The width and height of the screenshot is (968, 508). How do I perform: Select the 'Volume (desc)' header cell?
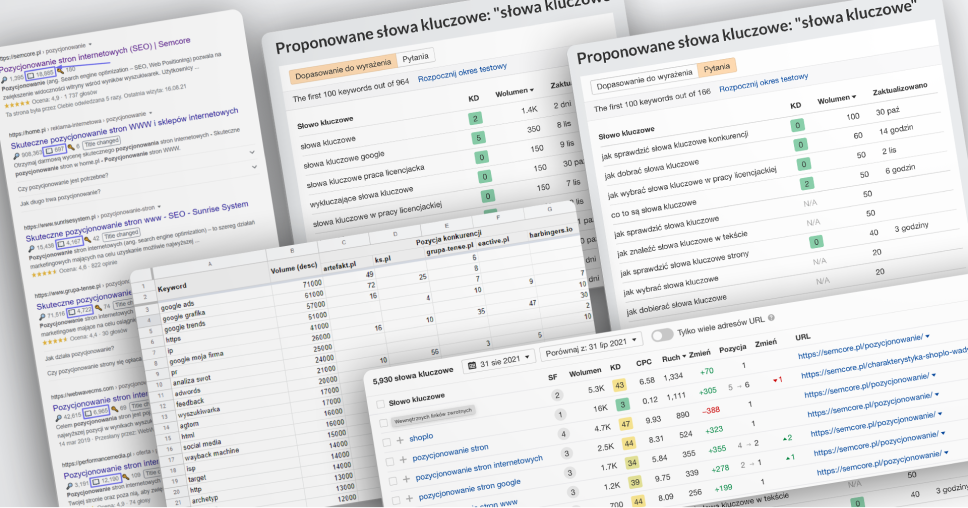tap(294, 268)
